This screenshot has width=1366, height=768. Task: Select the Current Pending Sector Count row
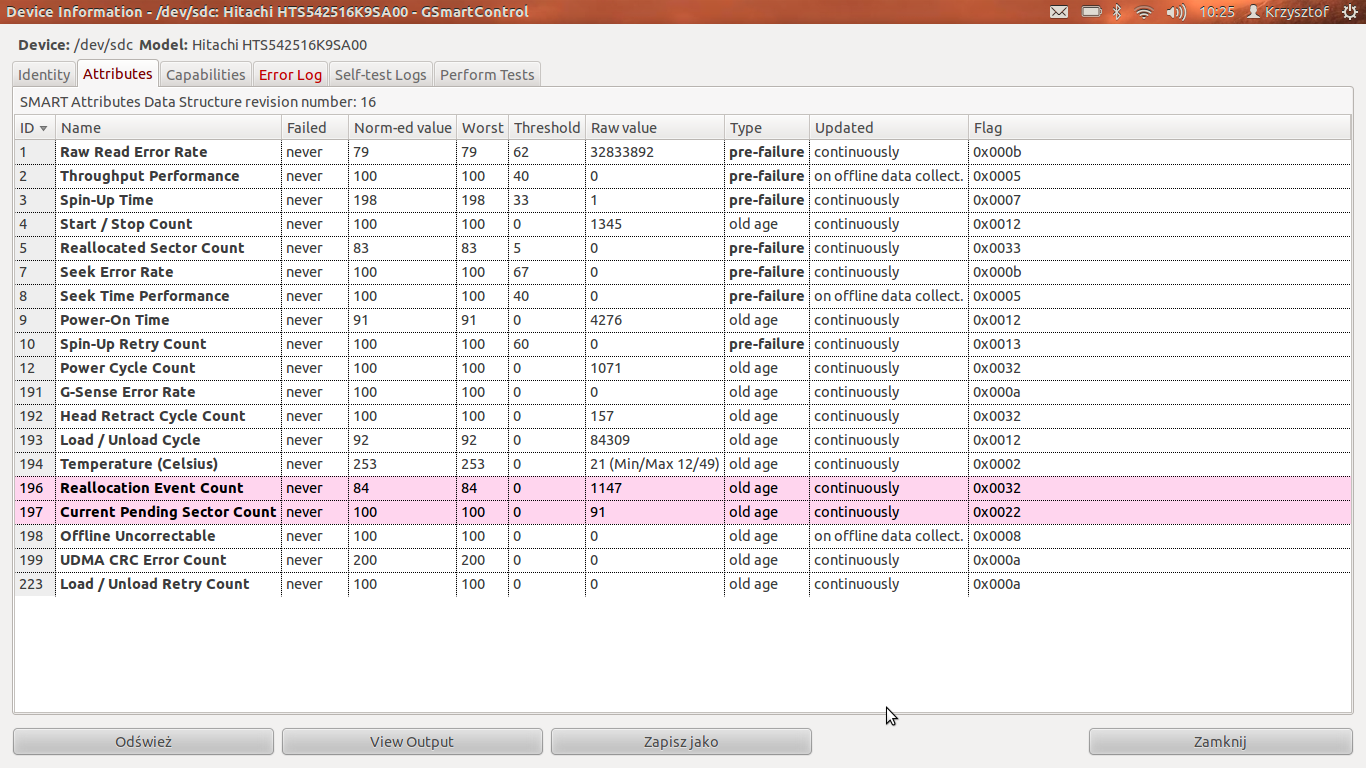click(x=683, y=512)
